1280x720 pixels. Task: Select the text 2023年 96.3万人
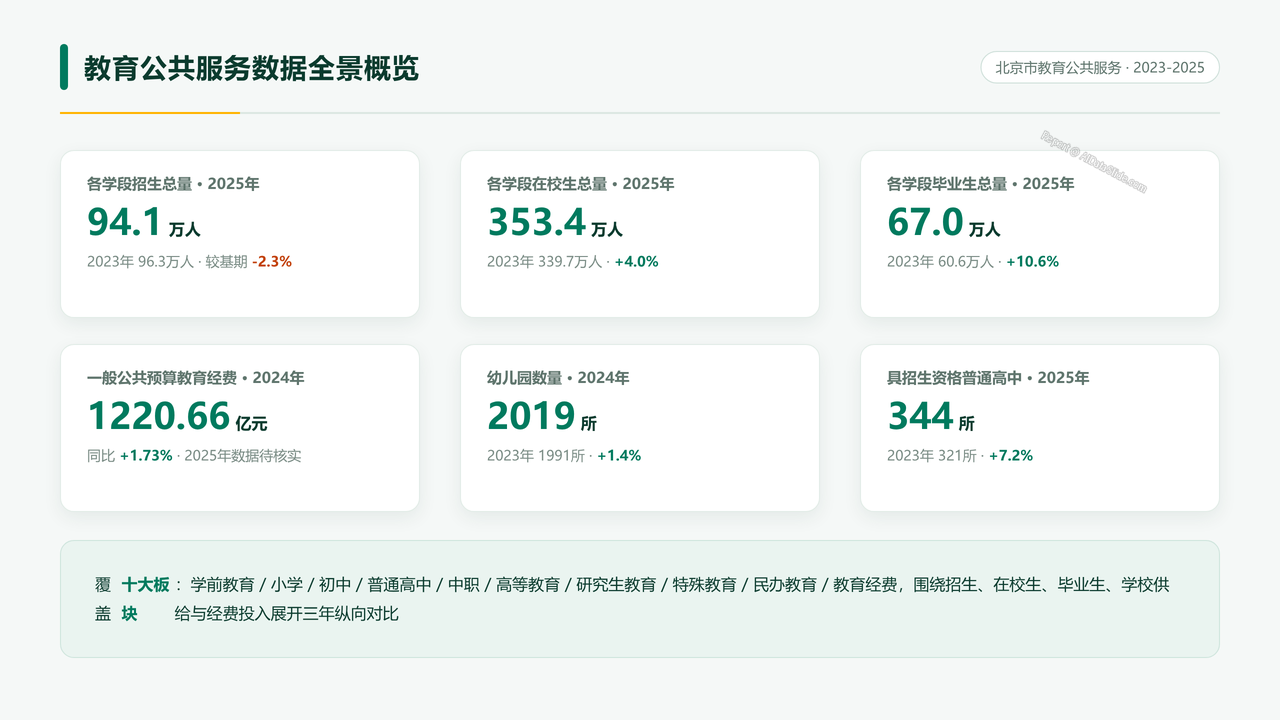[x=140, y=261]
